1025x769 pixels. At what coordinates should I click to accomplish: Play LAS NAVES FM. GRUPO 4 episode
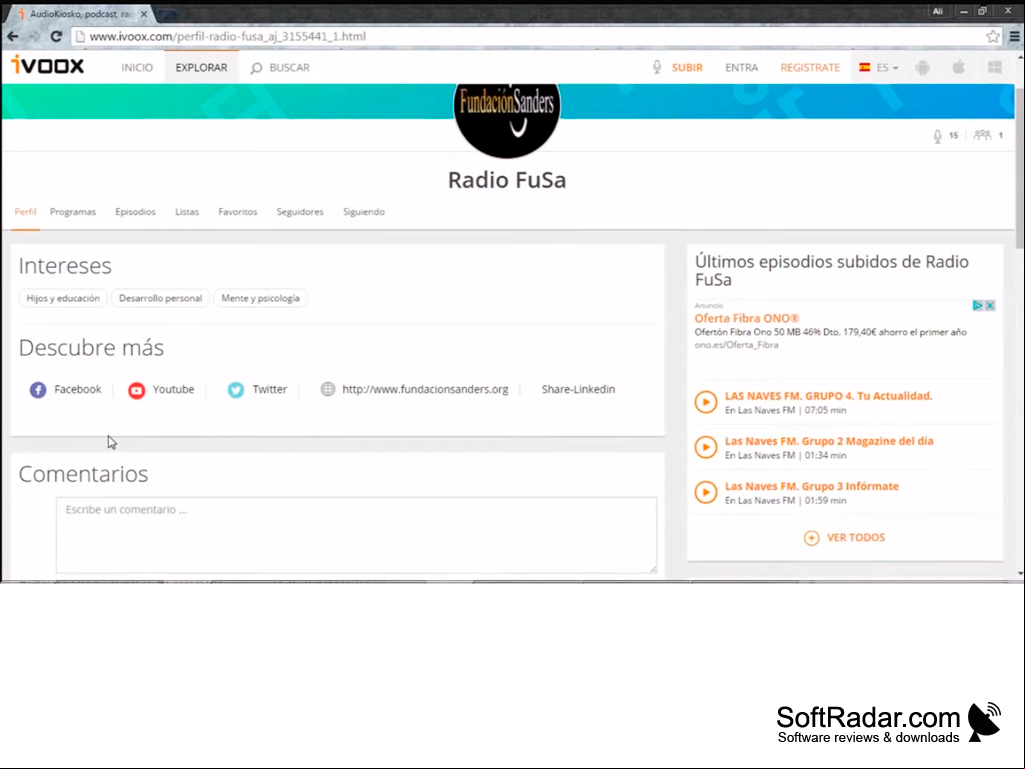pyautogui.click(x=706, y=402)
